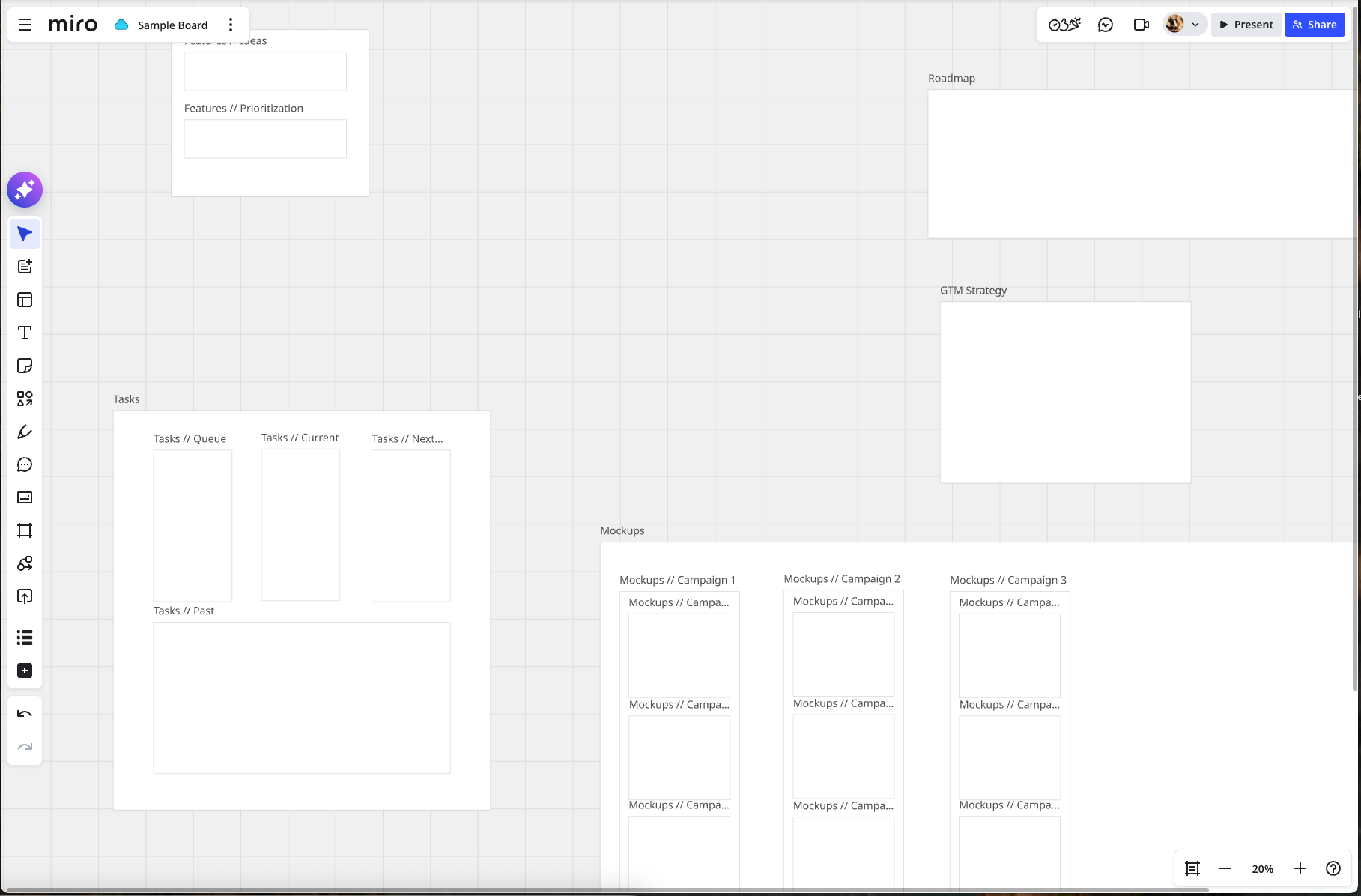Start Present mode
The width and height of the screenshot is (1361, 896).
[1246, 24]
